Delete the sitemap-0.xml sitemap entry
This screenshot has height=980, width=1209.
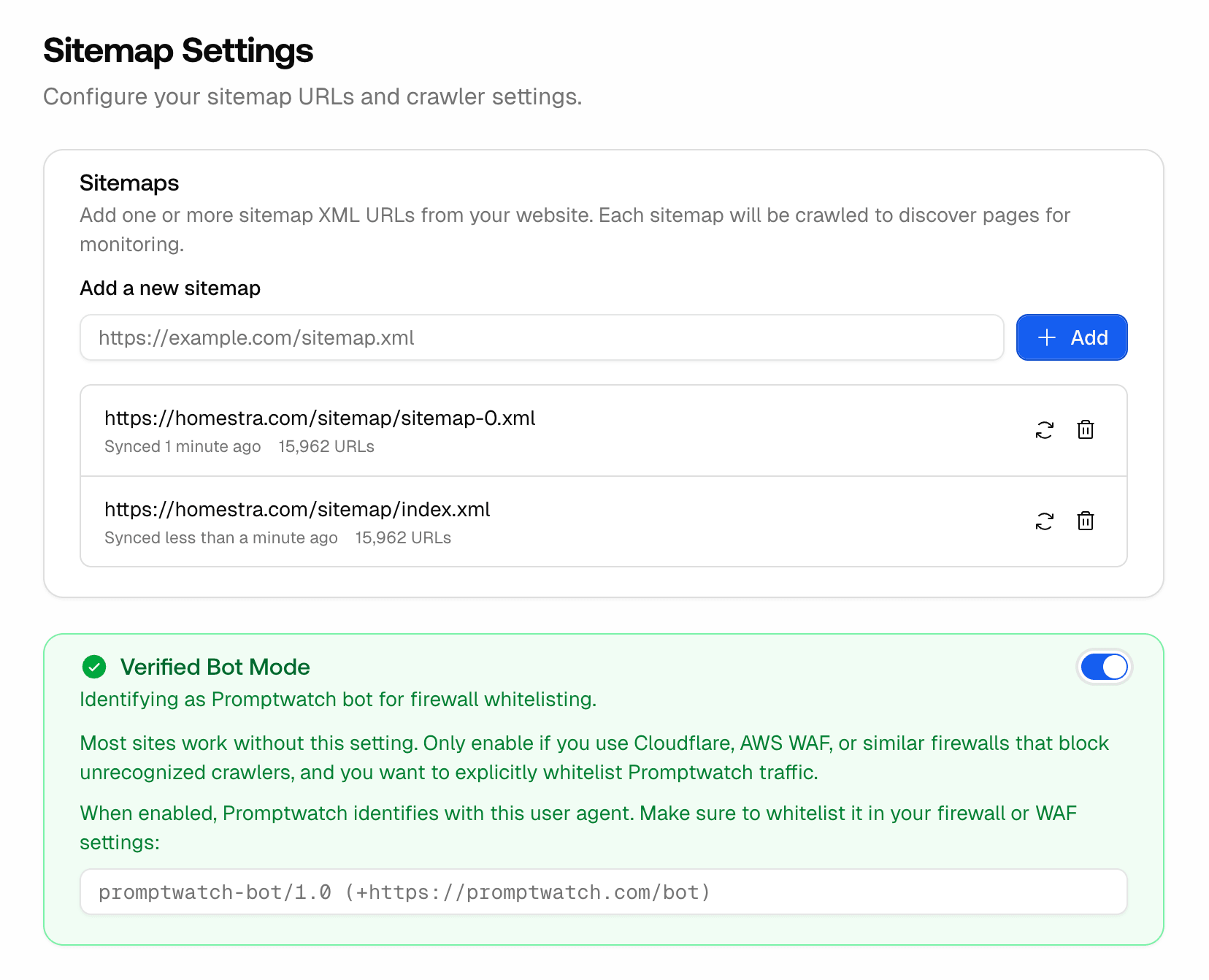click(x=1086, y=430)
